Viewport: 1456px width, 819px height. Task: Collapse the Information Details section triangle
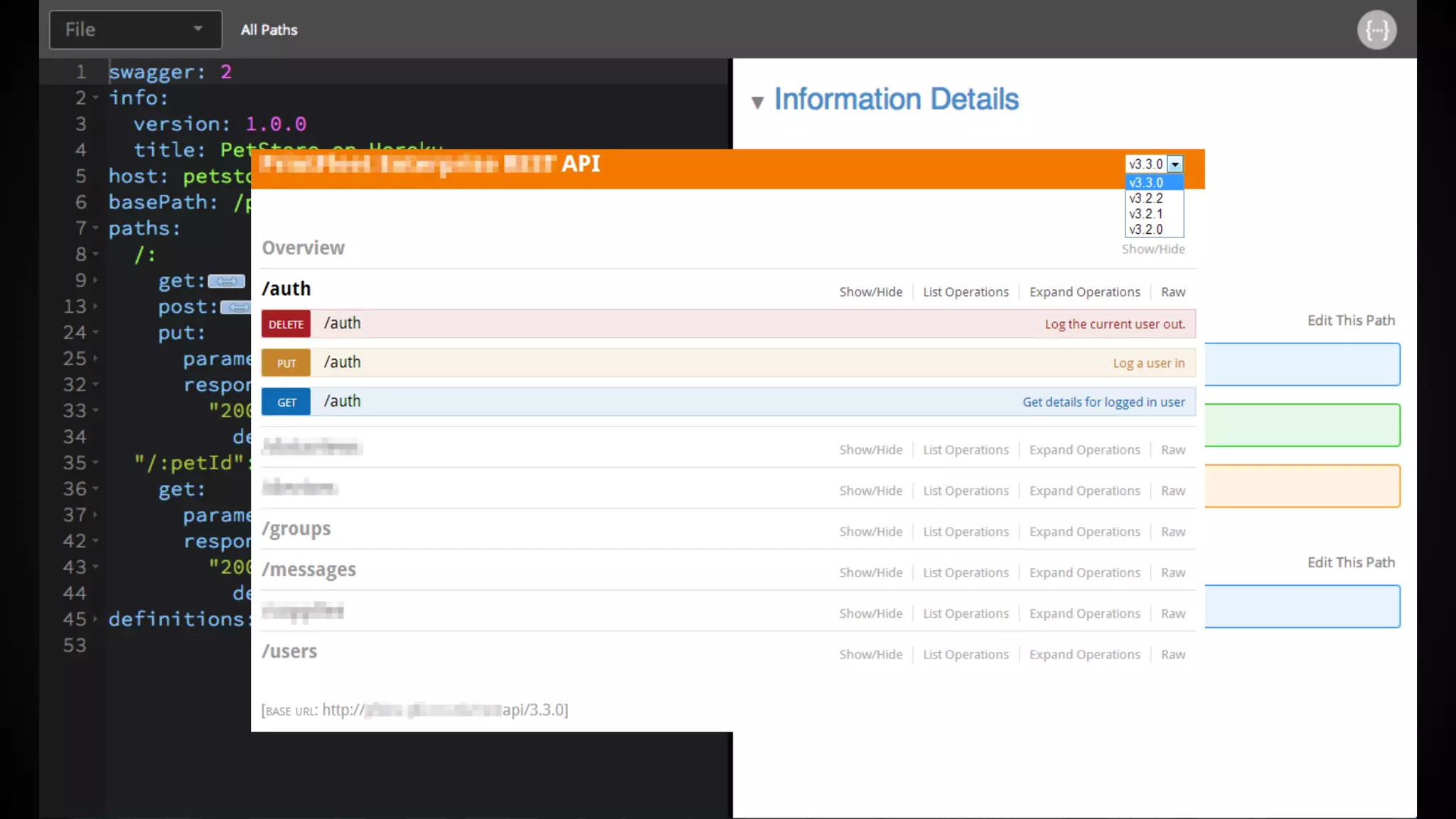point(757,102)
